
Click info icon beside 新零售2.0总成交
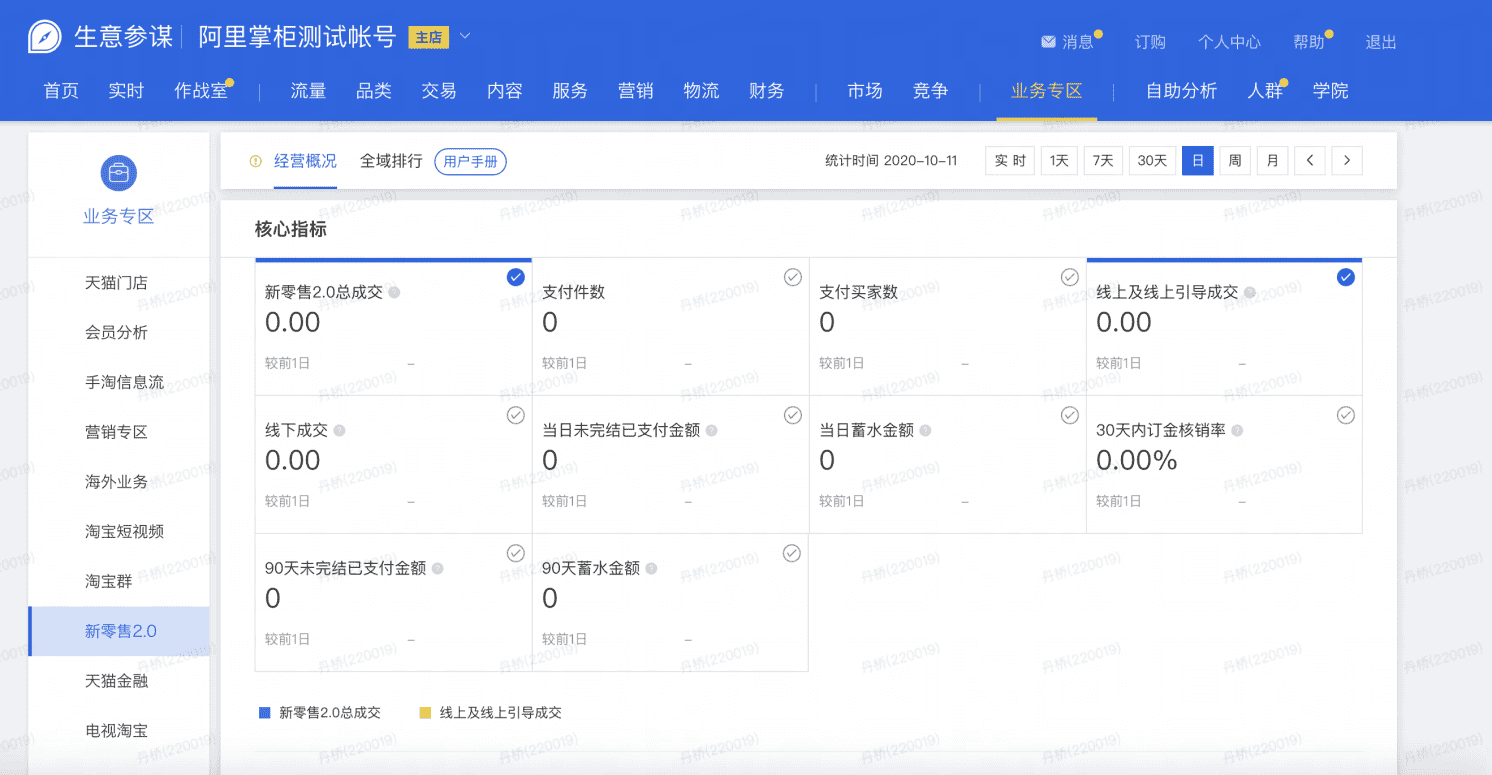394,293
